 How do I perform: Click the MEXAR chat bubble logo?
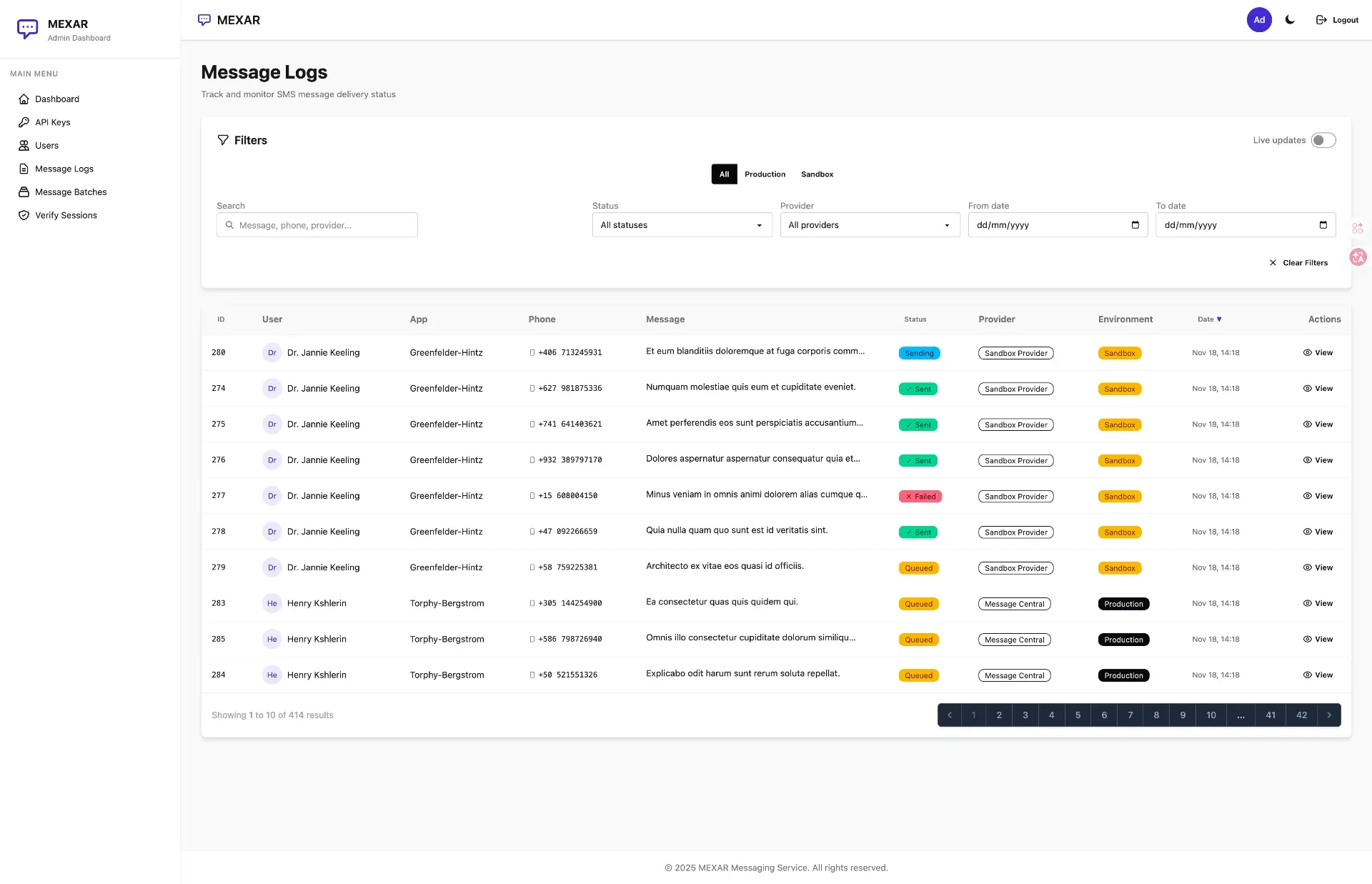click(205, 20)
